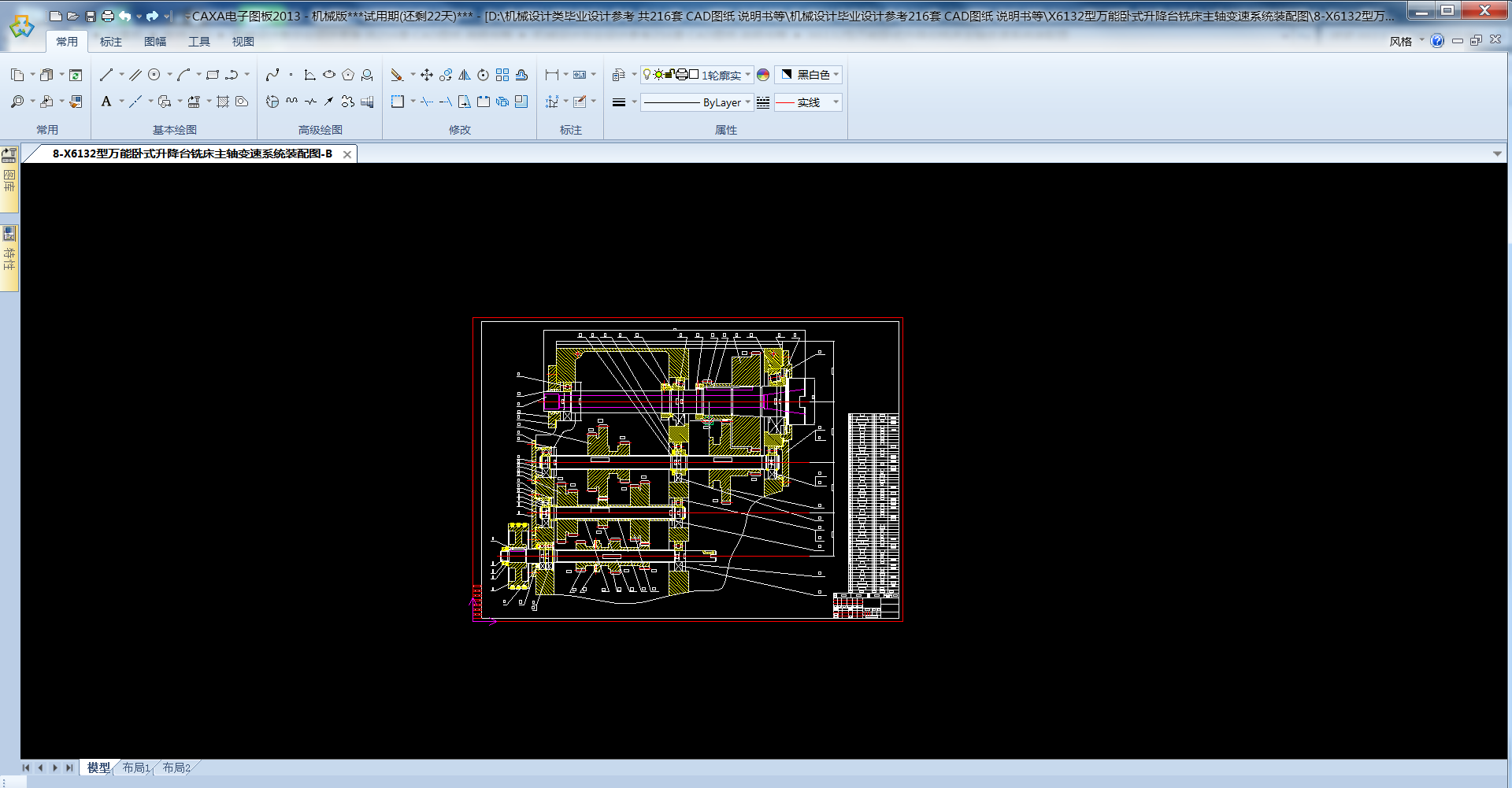Expand the ByLayer line width dropdown
1512x788 pixels.
pos(747,102)
